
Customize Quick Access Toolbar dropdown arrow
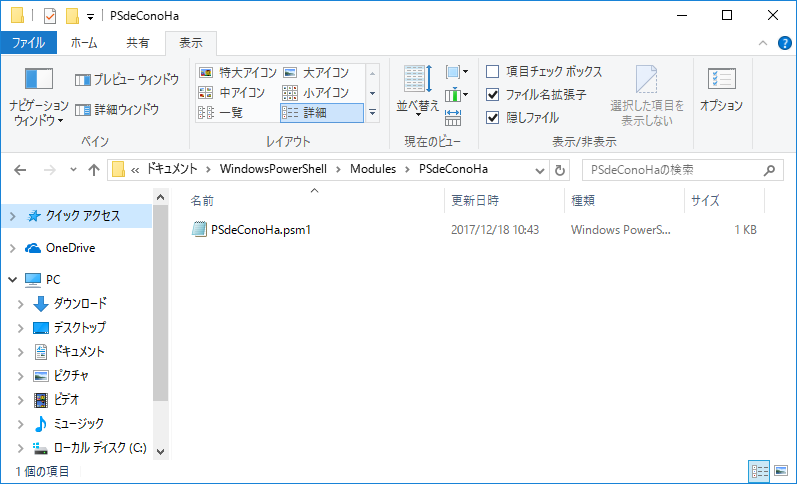90,17
